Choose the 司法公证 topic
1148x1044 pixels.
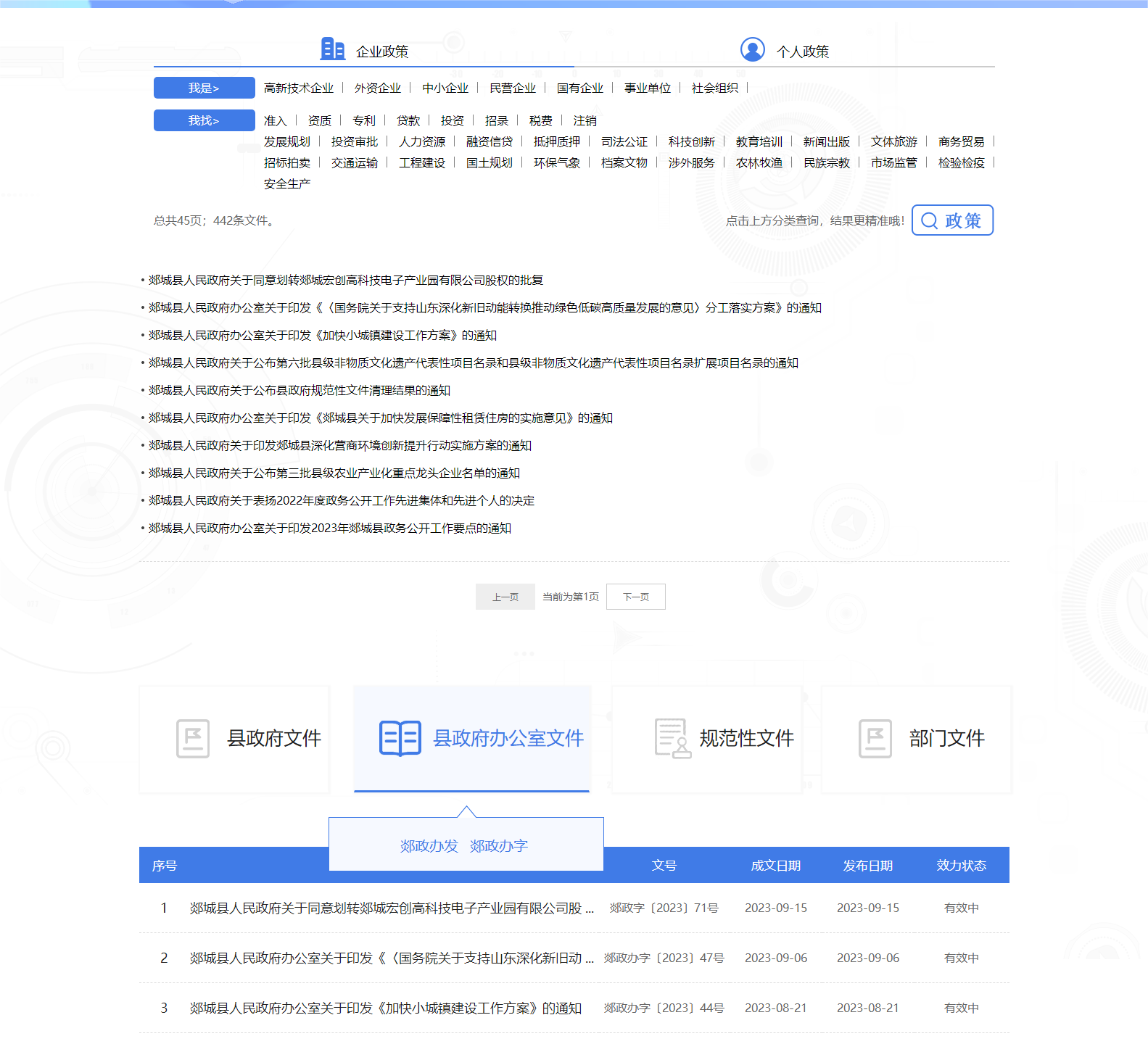coord(624,141)
